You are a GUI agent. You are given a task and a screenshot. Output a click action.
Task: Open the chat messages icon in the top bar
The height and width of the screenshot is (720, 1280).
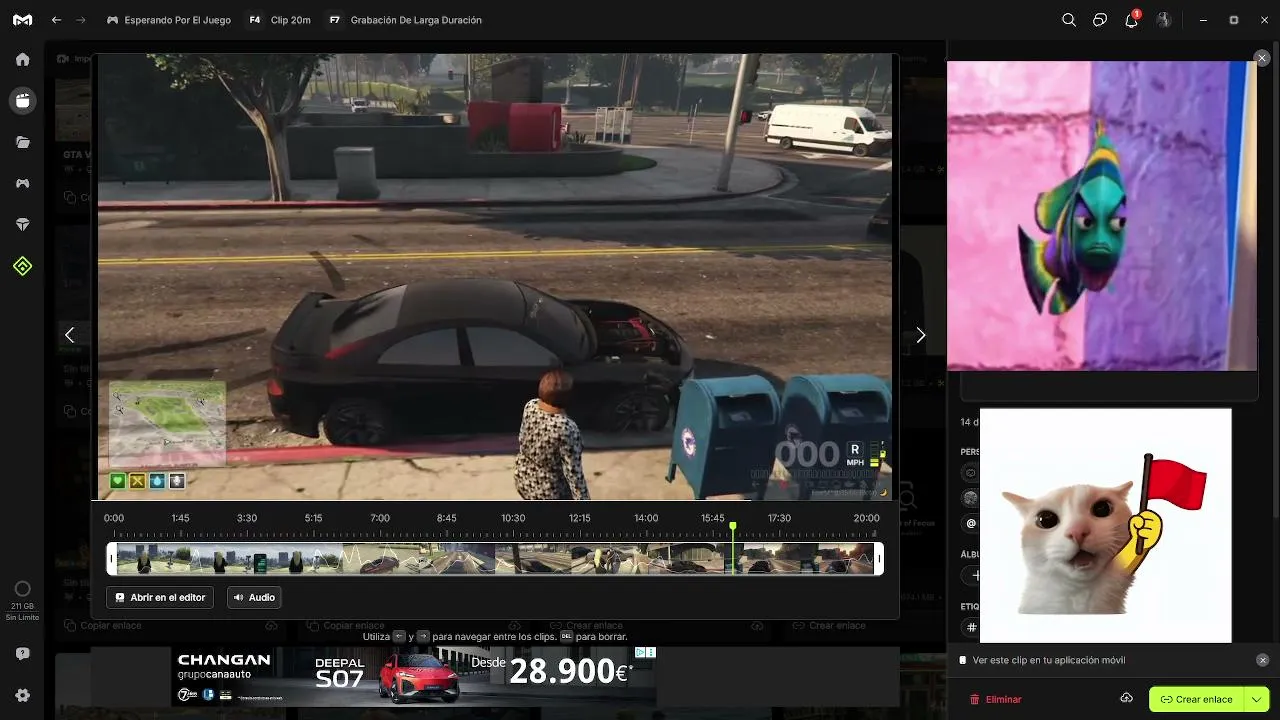coord(1100,20)
